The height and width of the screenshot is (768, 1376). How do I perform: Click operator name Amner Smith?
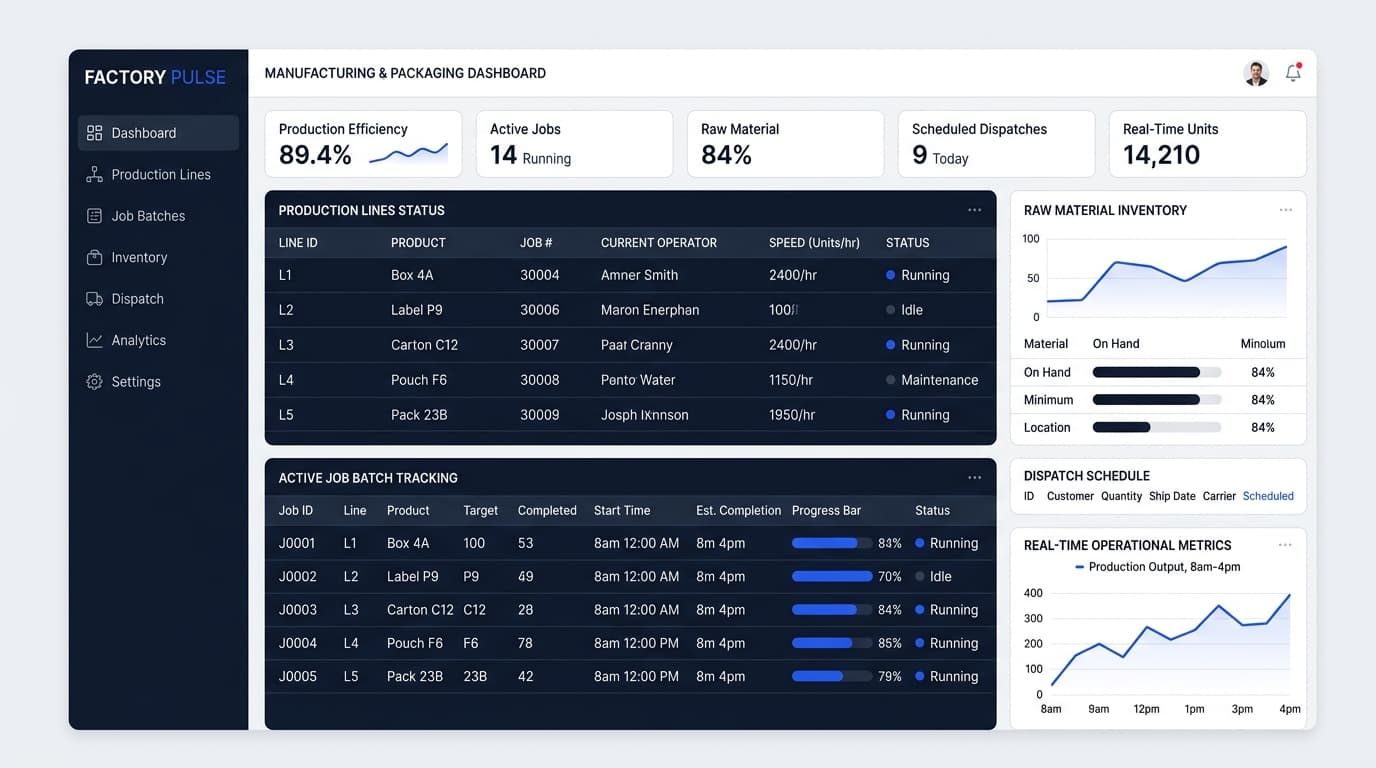(639, 275)
